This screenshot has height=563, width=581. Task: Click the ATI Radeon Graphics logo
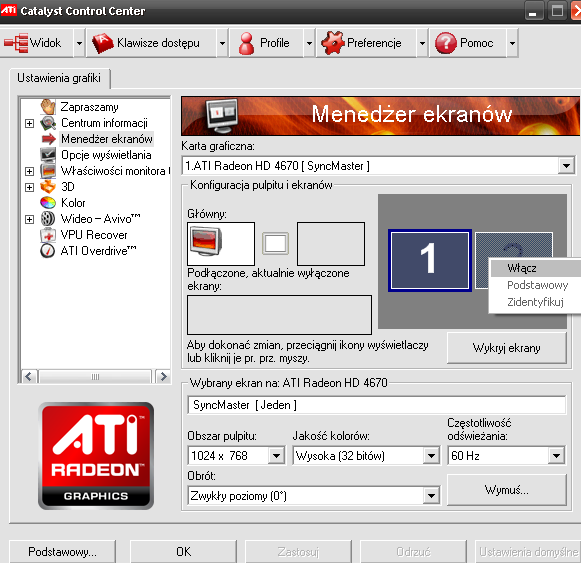[x=96, y=456]
